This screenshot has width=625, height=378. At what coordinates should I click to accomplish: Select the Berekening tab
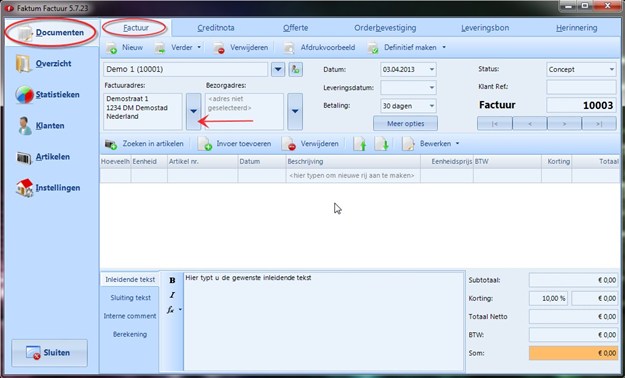pos(130,335)
